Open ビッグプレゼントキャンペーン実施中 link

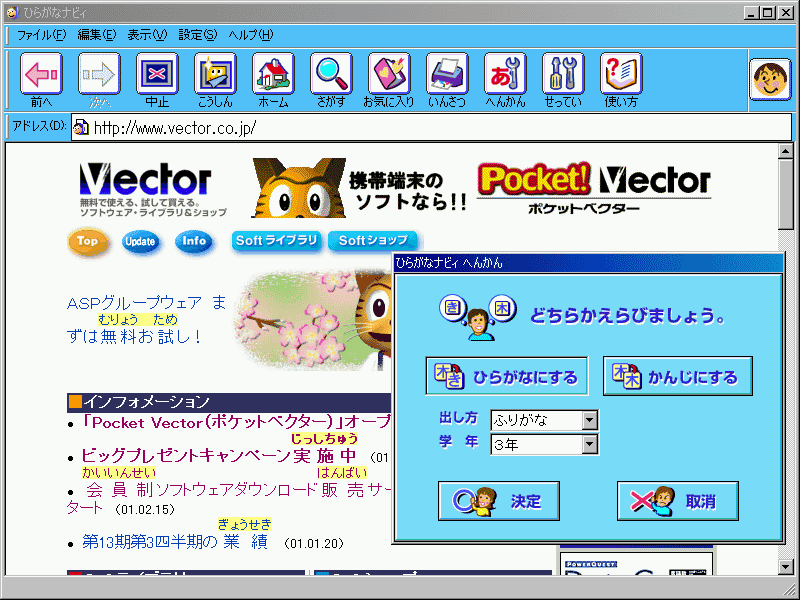point(219,455)
